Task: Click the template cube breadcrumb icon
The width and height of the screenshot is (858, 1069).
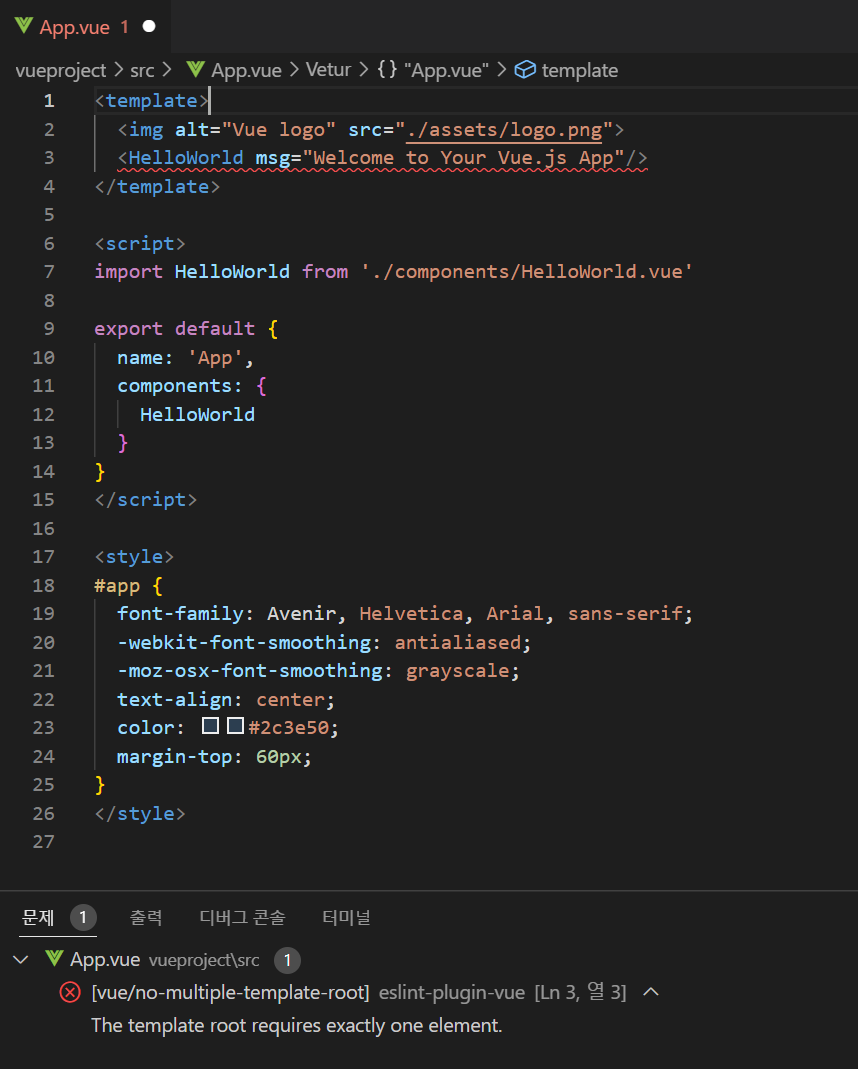Action: click(525, 70)
